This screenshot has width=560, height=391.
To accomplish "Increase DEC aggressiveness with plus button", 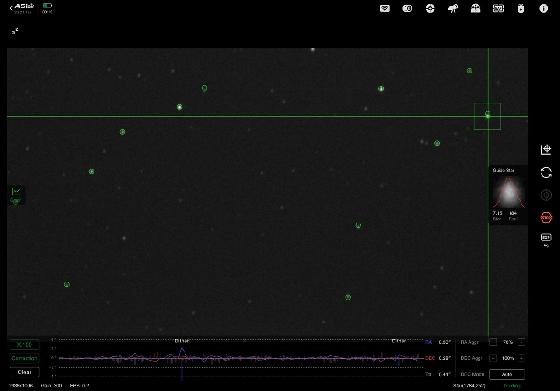I will pyautogui.click(x=521, y=358).
